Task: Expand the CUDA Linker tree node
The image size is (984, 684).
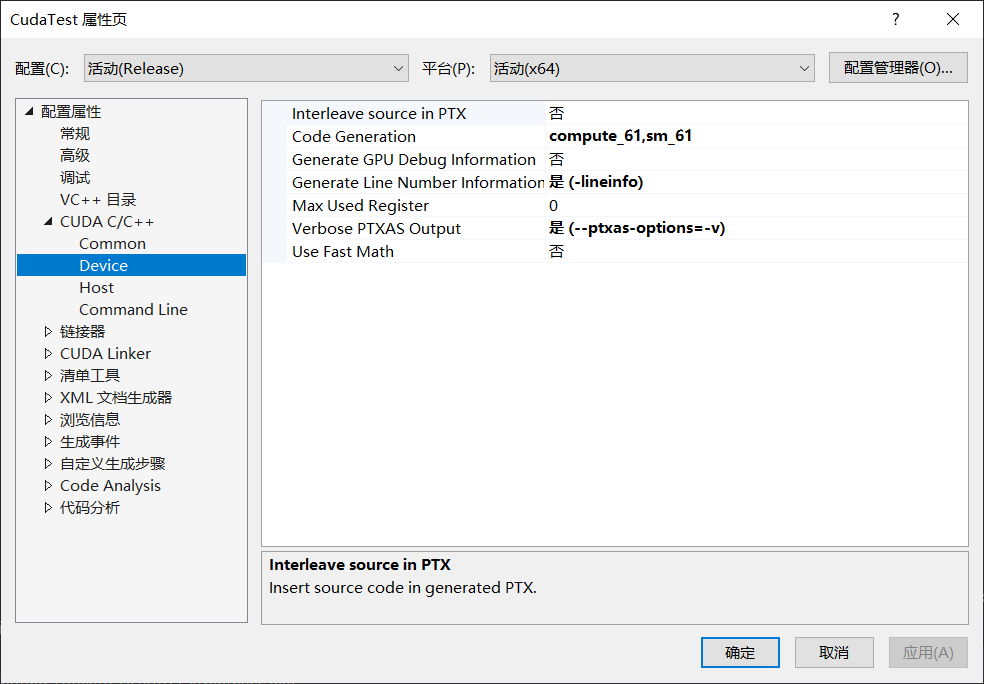Action: [x=48, y=353]
